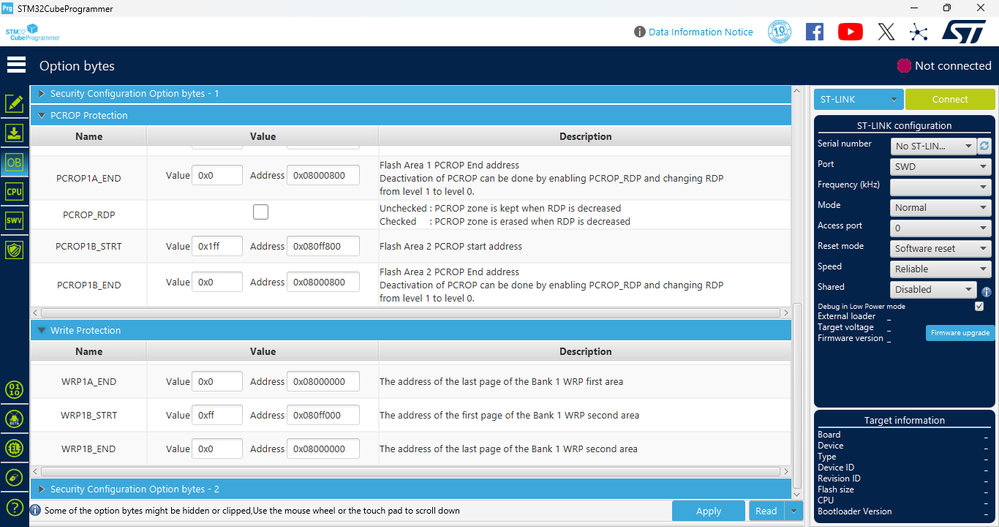
Task: Open the ST community star icon
Action: point(918,32)
